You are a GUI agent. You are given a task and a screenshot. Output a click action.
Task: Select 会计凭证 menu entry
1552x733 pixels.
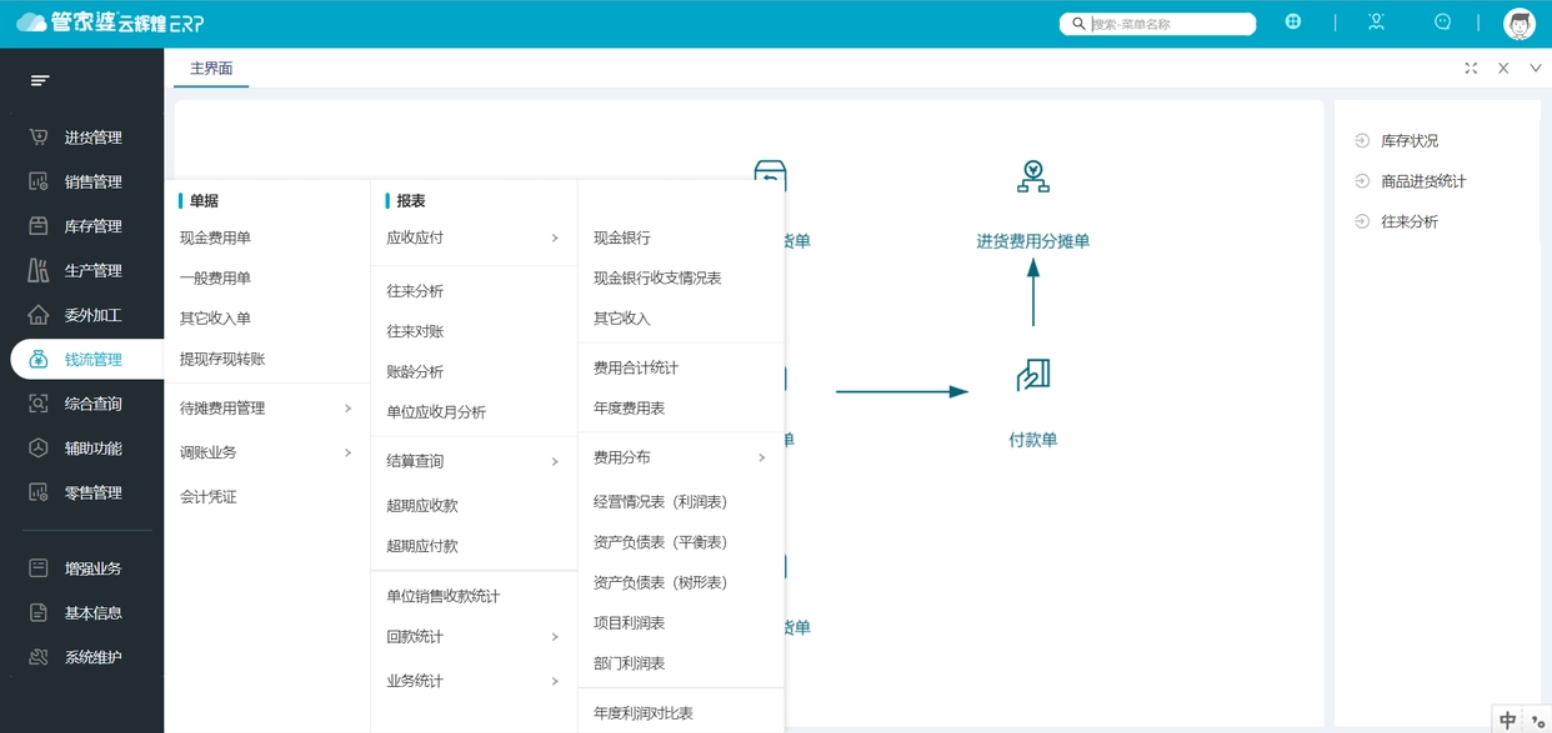click(208, 497)
